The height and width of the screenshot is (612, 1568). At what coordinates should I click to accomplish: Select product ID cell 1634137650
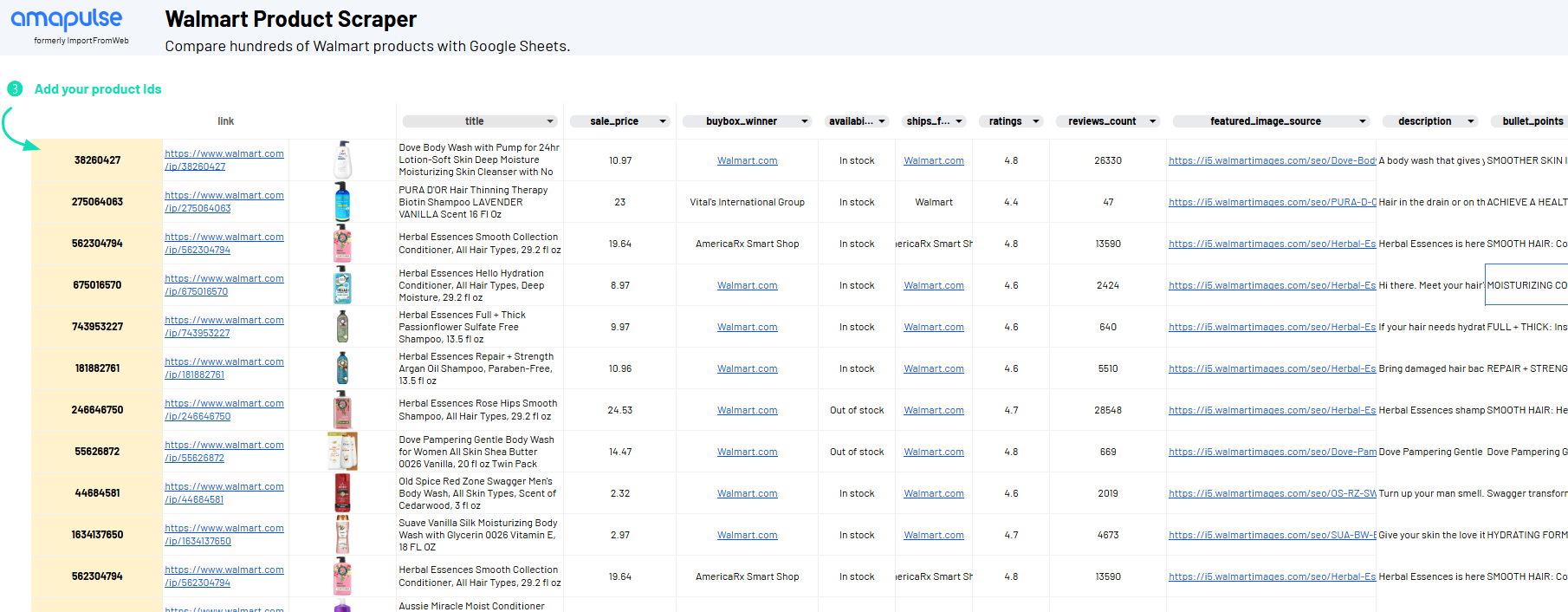(97, 535)
